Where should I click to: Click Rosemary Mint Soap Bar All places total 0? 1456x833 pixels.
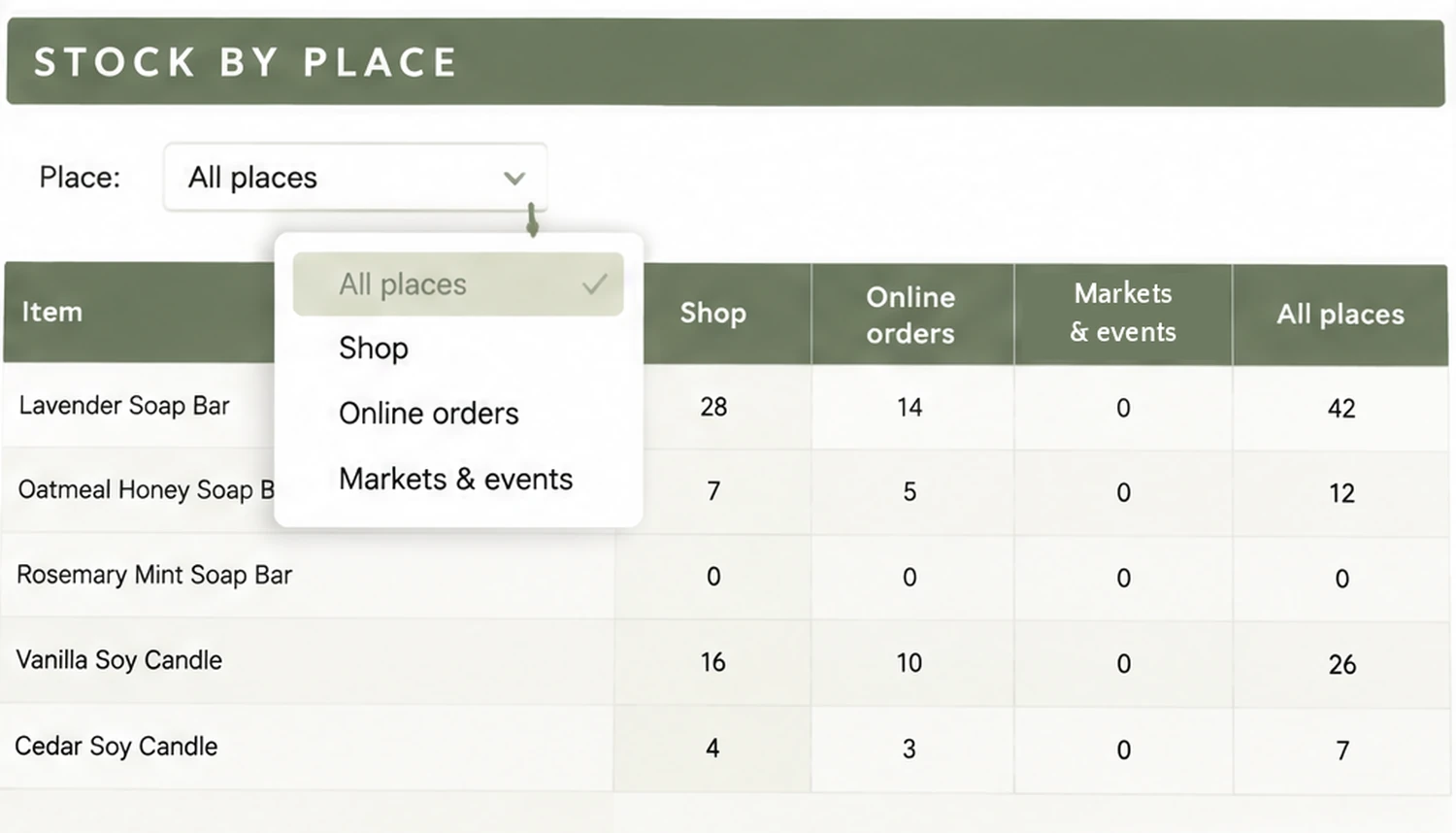pos(1342,579)
